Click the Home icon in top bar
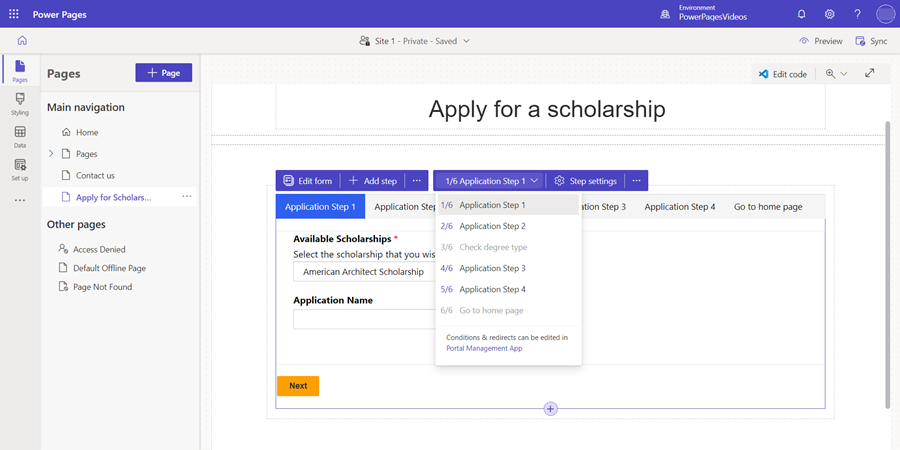The height and width of the screenshot is (450, 900). click(x=22, y=41)
